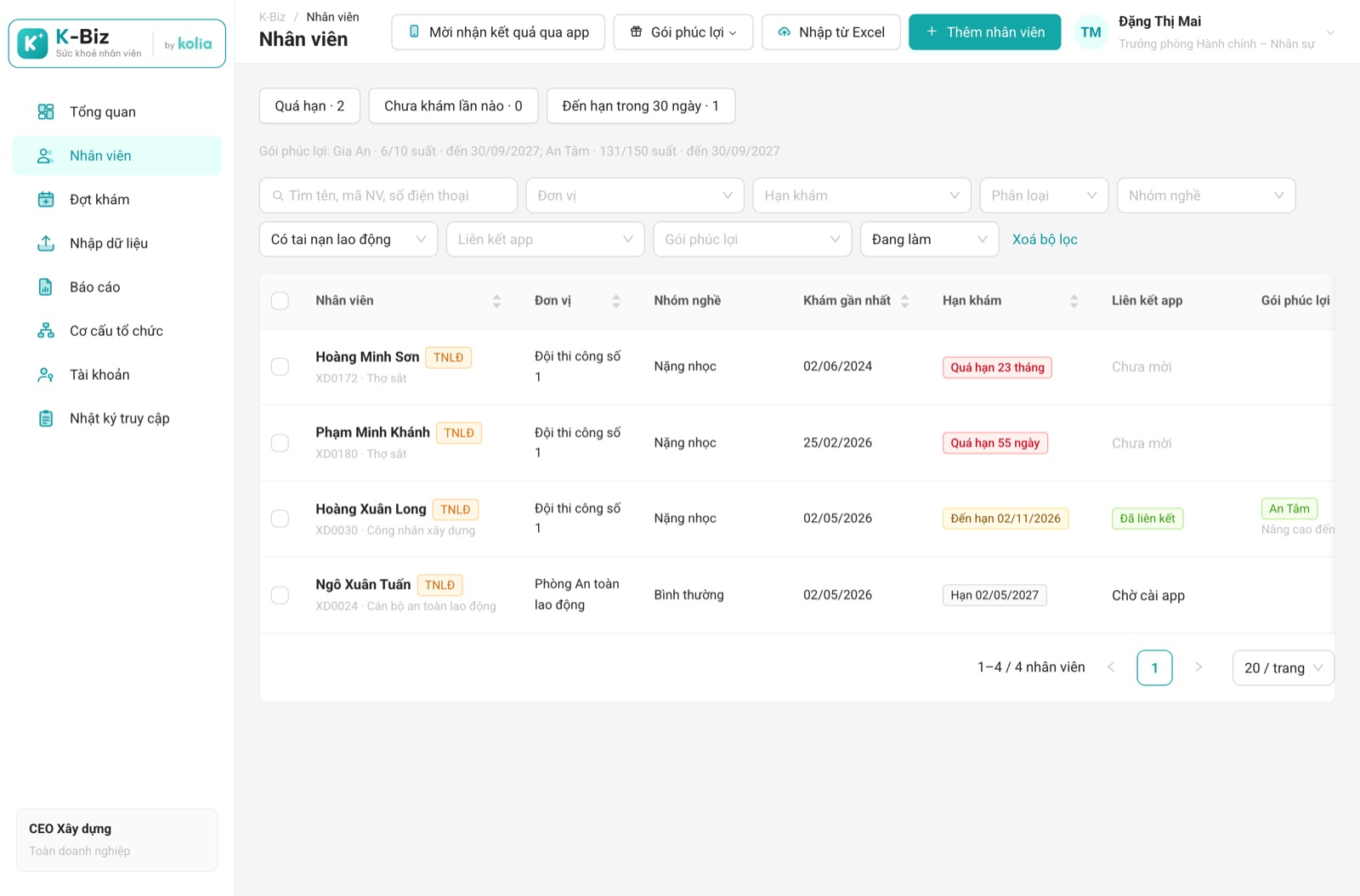Click the Nhập từ Excel button

click(831, 32)
